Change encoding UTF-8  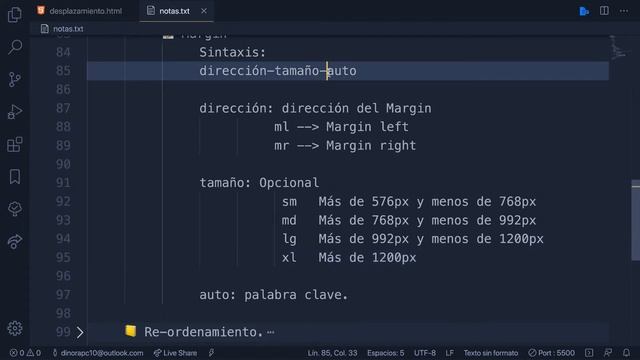tap(424, 353)
